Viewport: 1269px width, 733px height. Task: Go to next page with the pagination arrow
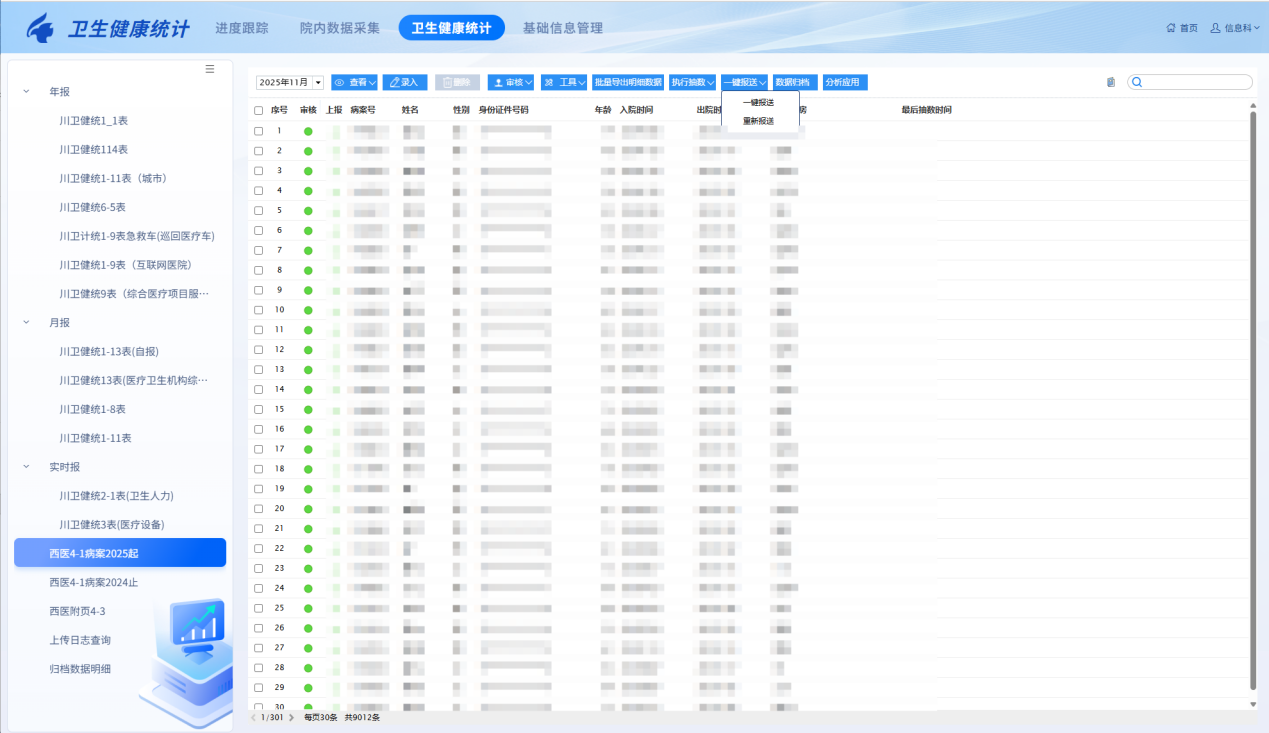291,717
